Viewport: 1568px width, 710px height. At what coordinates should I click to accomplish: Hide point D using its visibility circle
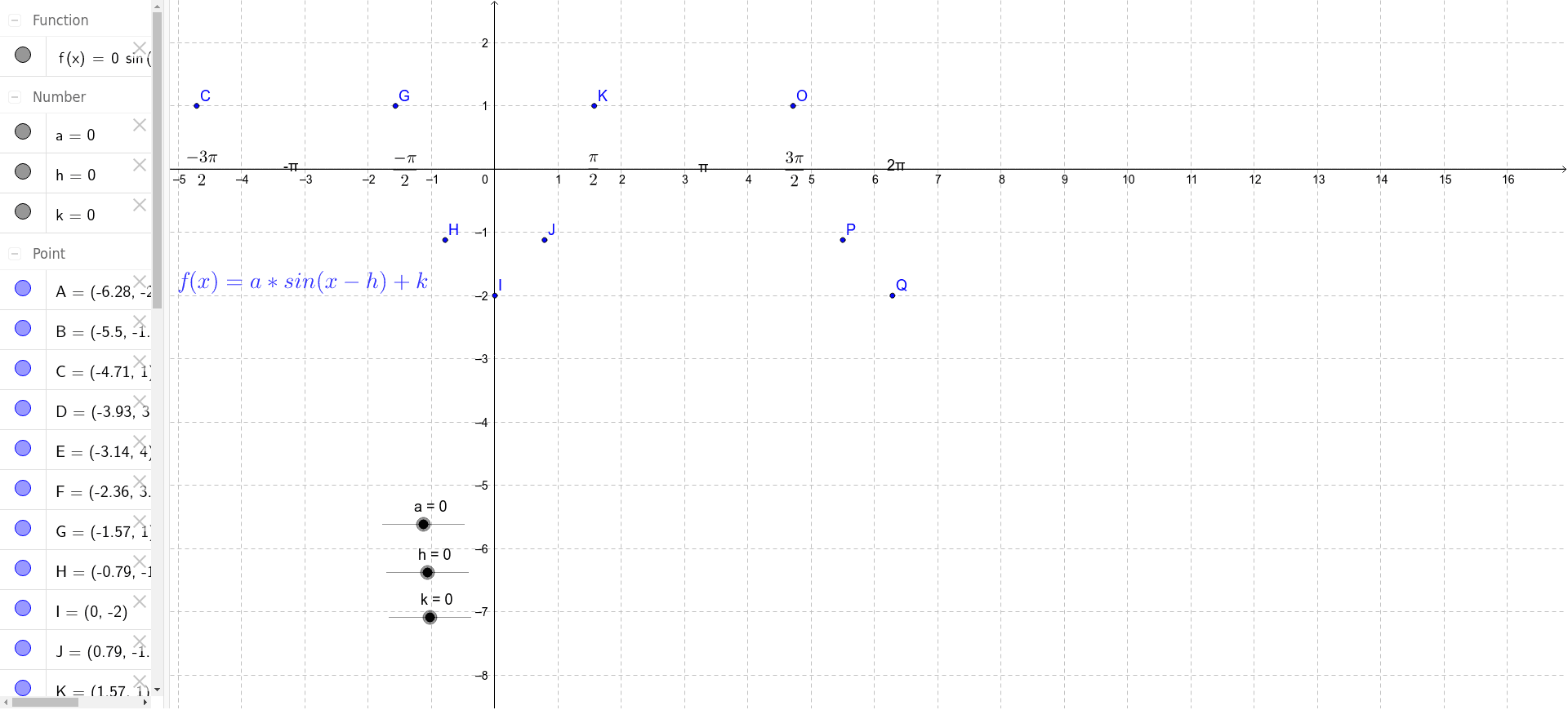(x=23, y=408)
